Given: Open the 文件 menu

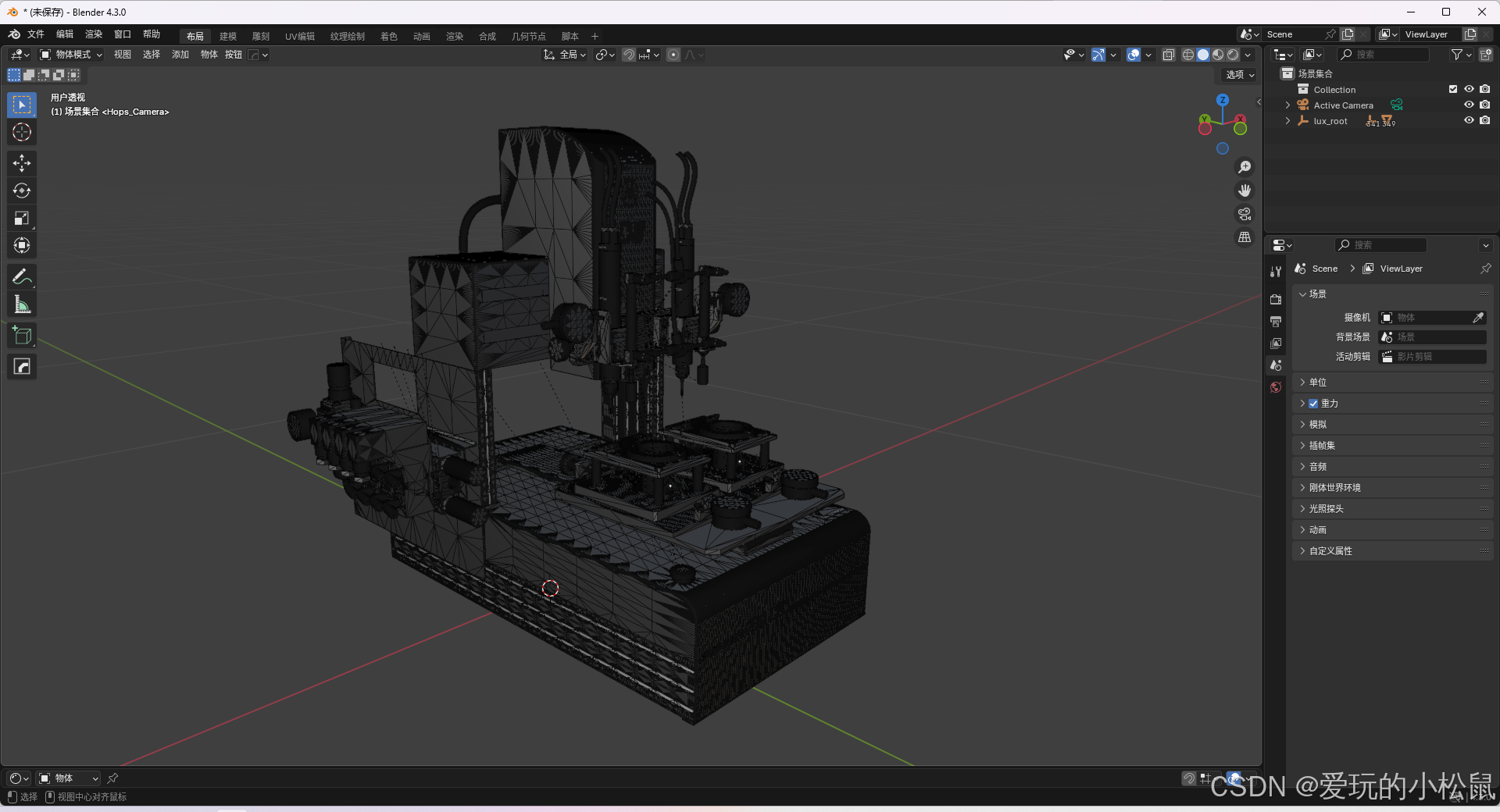Looking at the screenshot, I should 36,34.
